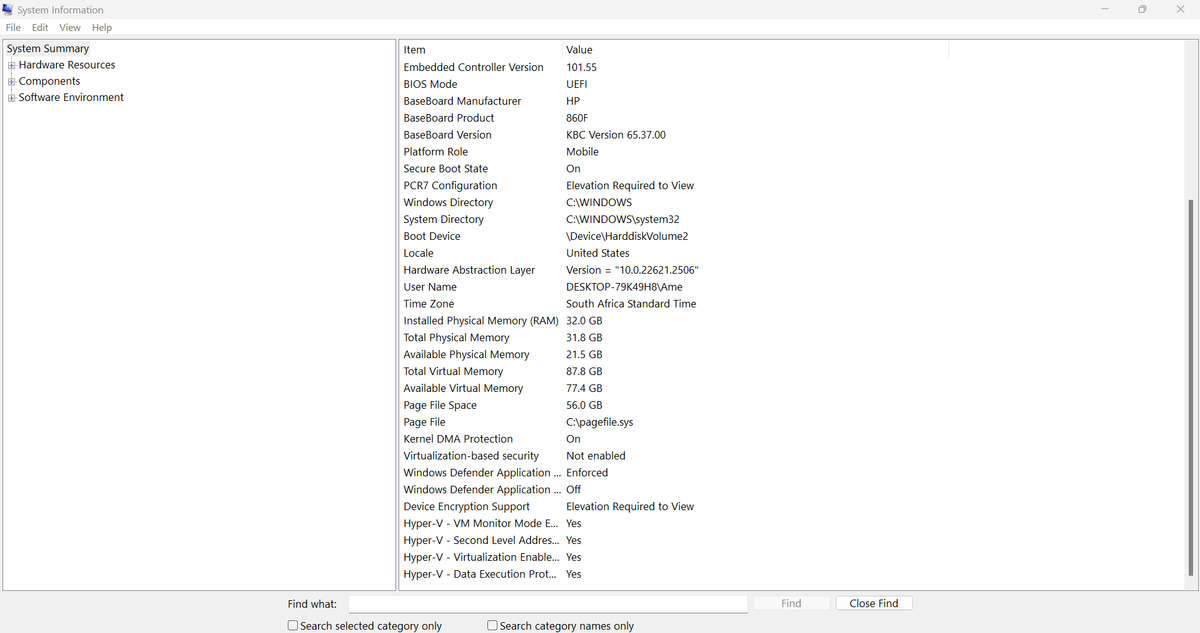This screenshot has width=1200, height=633.
Task: Open the Help menu
Action: tap(101, 27)
